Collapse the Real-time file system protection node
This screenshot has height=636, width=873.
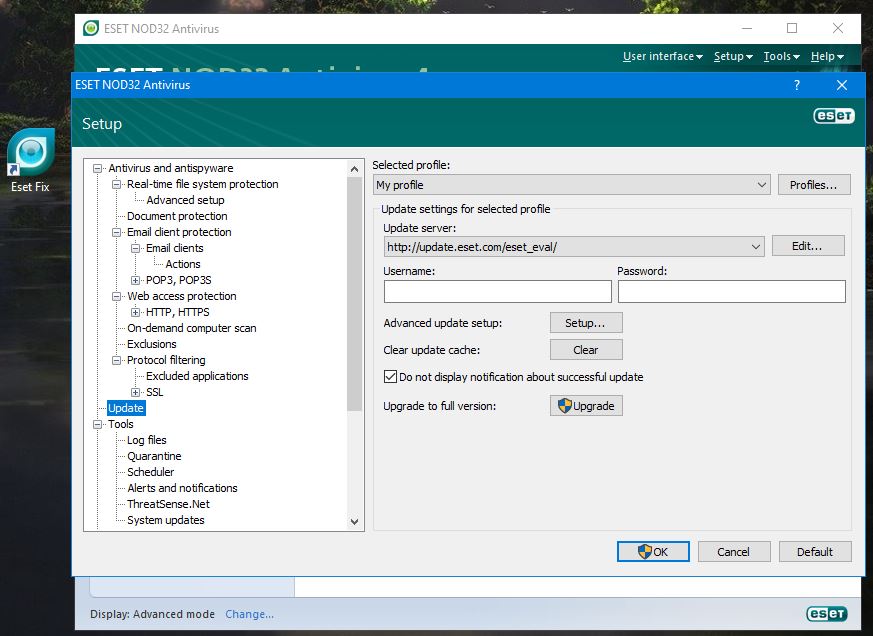pos(116,184)
